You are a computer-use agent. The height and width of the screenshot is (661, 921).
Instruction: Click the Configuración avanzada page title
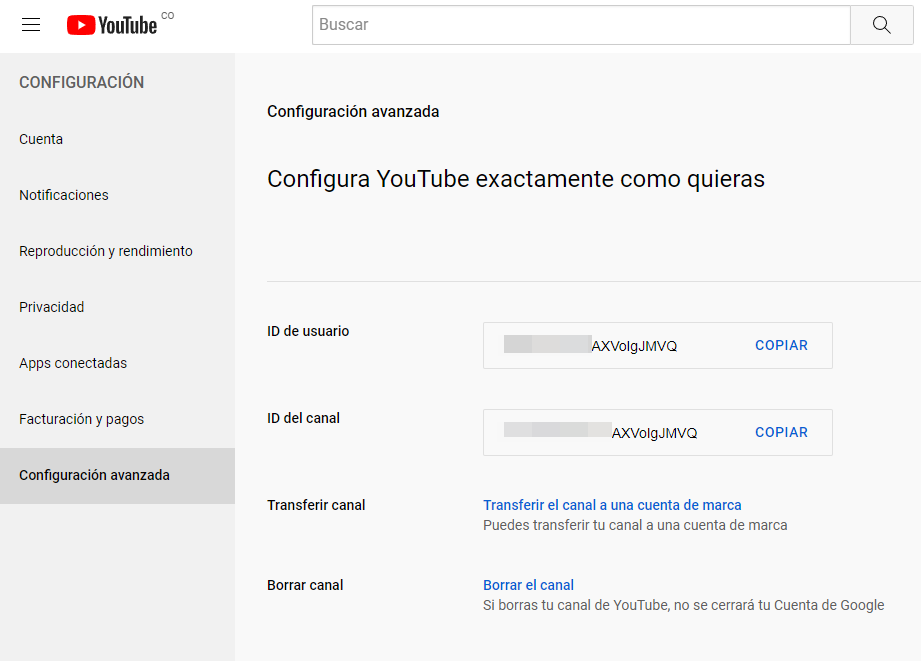tap(353, 112)
